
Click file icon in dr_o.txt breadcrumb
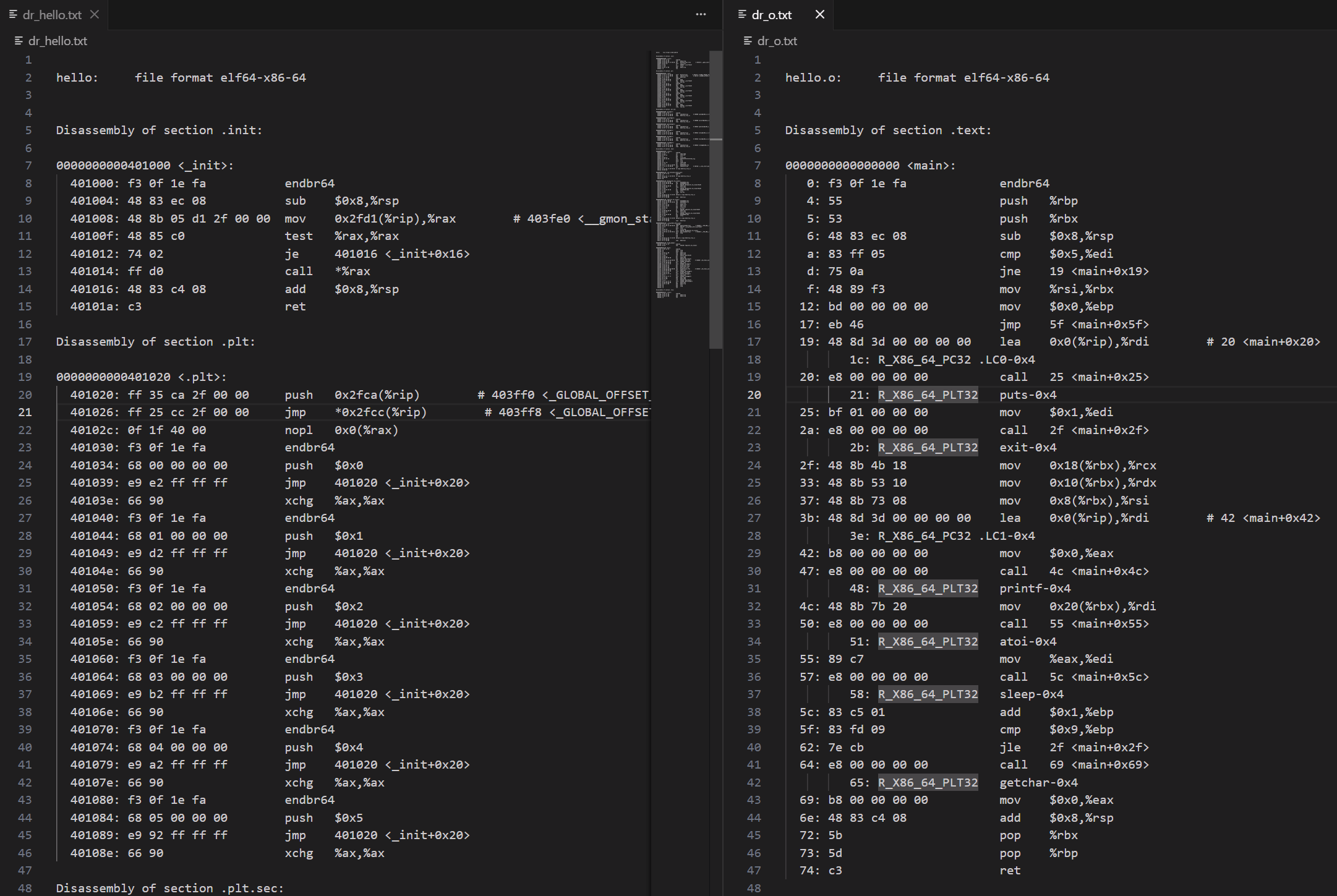coord(748,41)
